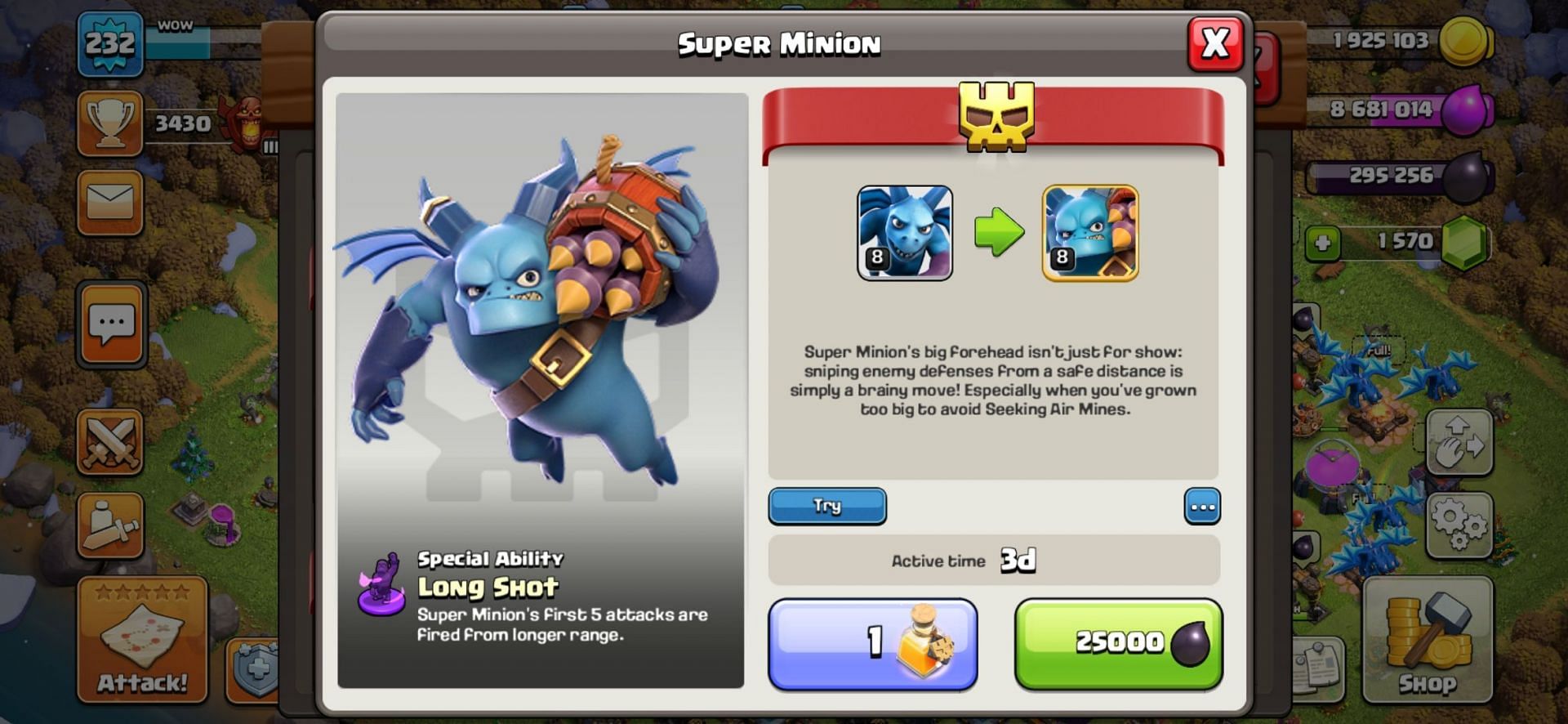Select the regular Minion troop thumbnail
The width and height of the screenshot is (1568, 724).
click(905, 233)
